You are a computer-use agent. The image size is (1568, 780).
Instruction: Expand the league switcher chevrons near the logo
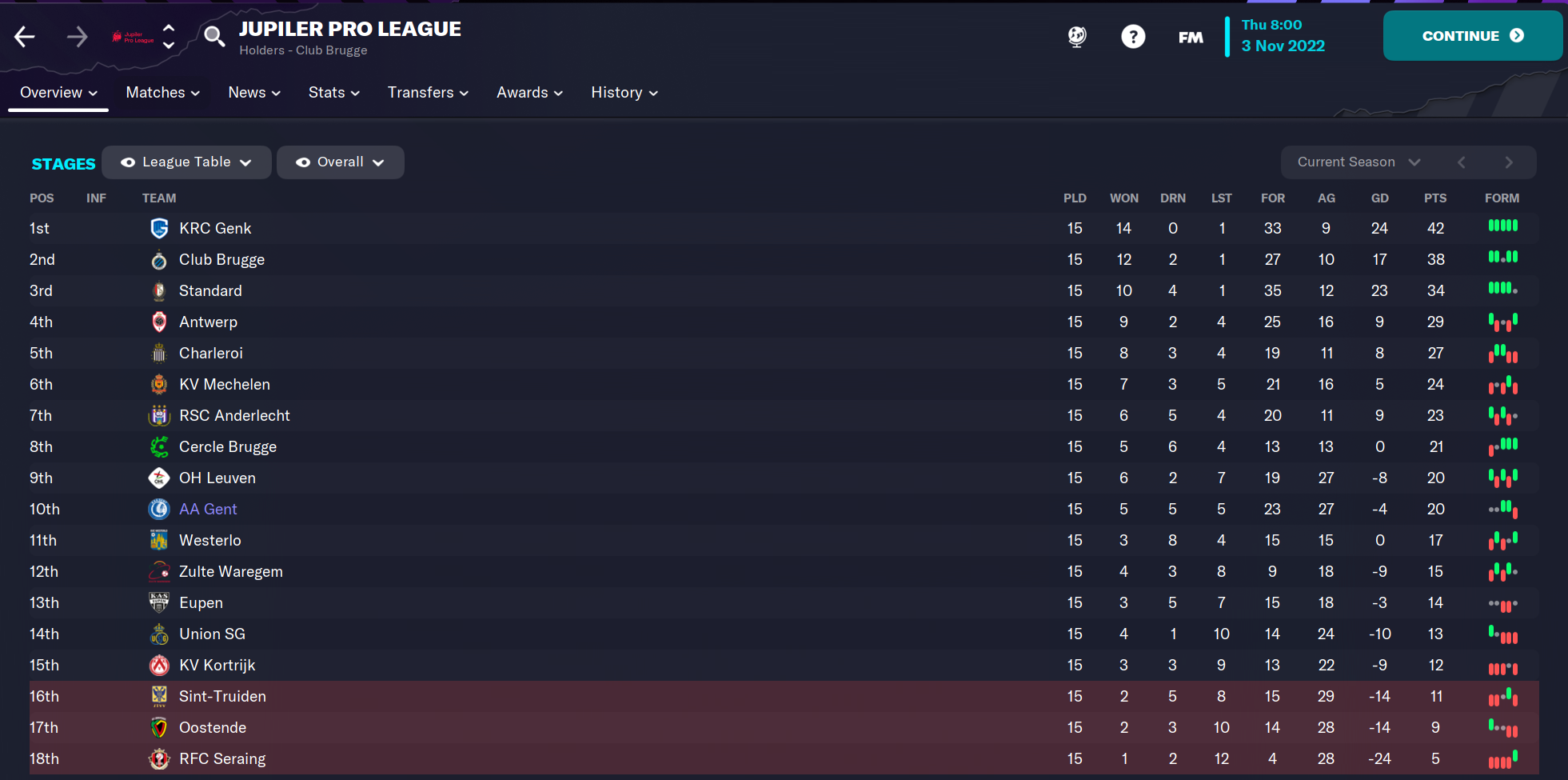tap(169, 36)
